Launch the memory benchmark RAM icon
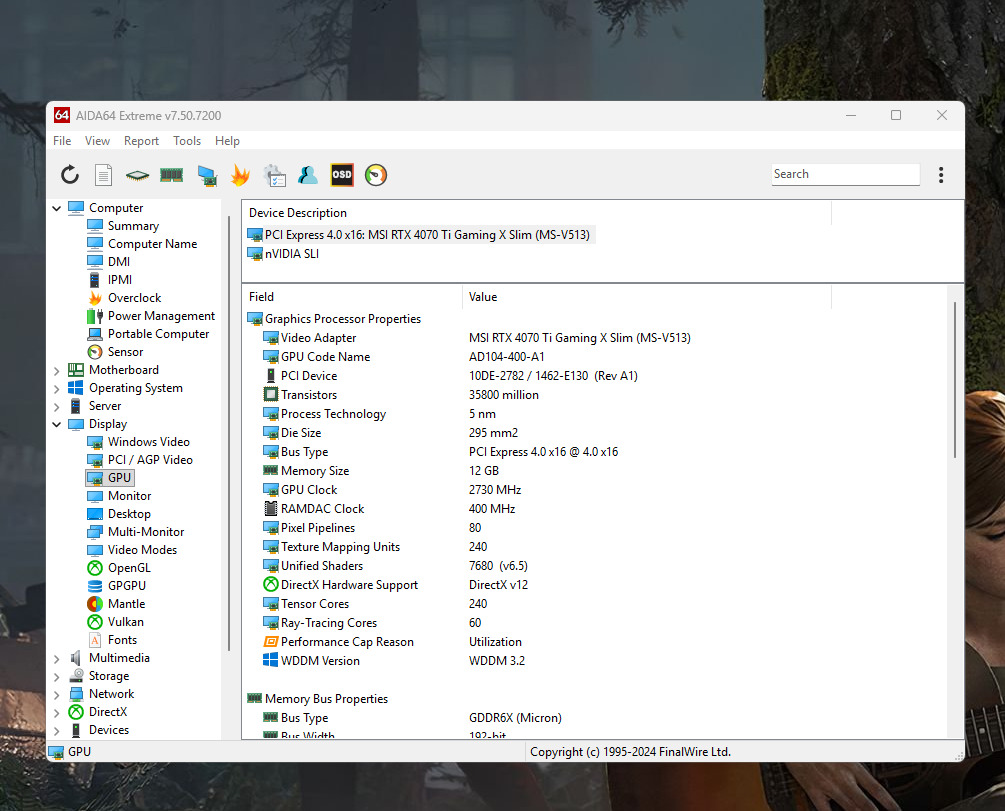Viewport: 1005px width, 811px height. pyautogui.click(x=171, y=174)
